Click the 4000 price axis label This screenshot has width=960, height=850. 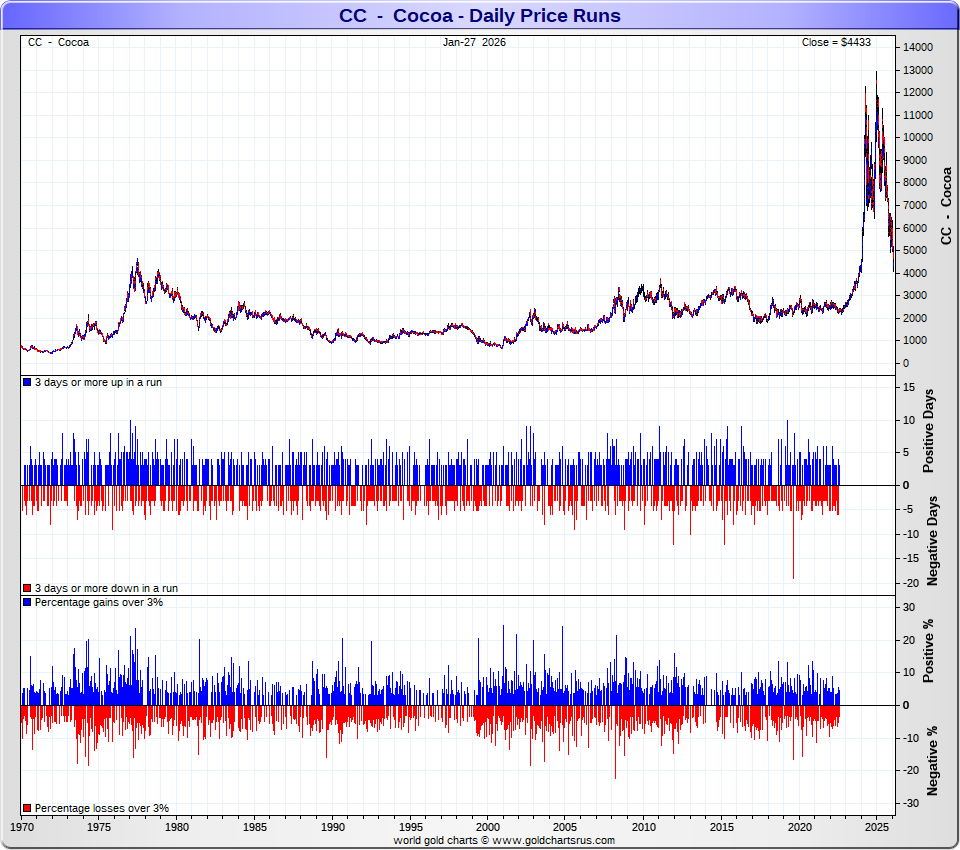click(915, 273)
